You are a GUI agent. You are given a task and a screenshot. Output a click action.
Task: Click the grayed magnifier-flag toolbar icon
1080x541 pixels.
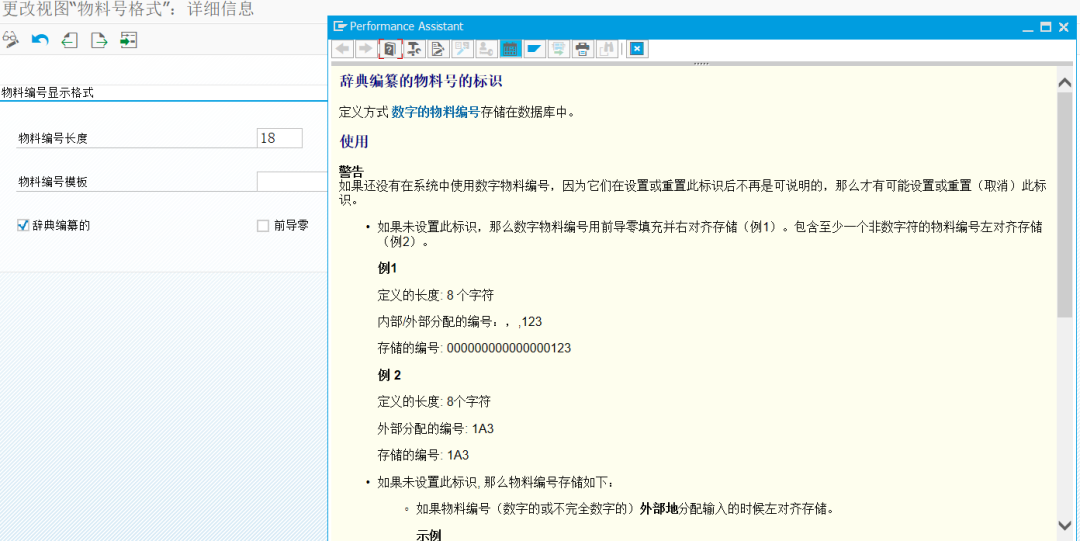(462, 49)
